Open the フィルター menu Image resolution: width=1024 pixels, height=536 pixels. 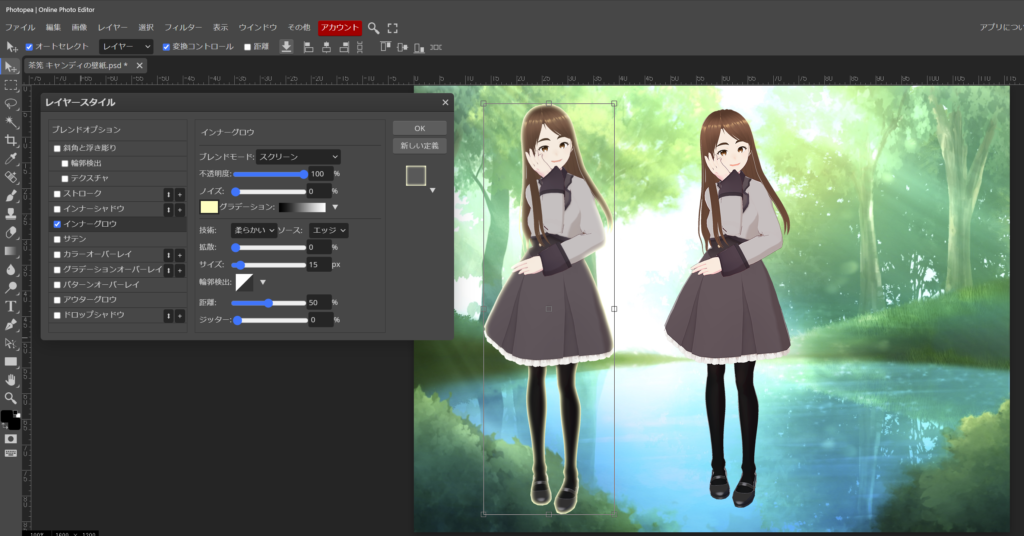click(183, 28)
